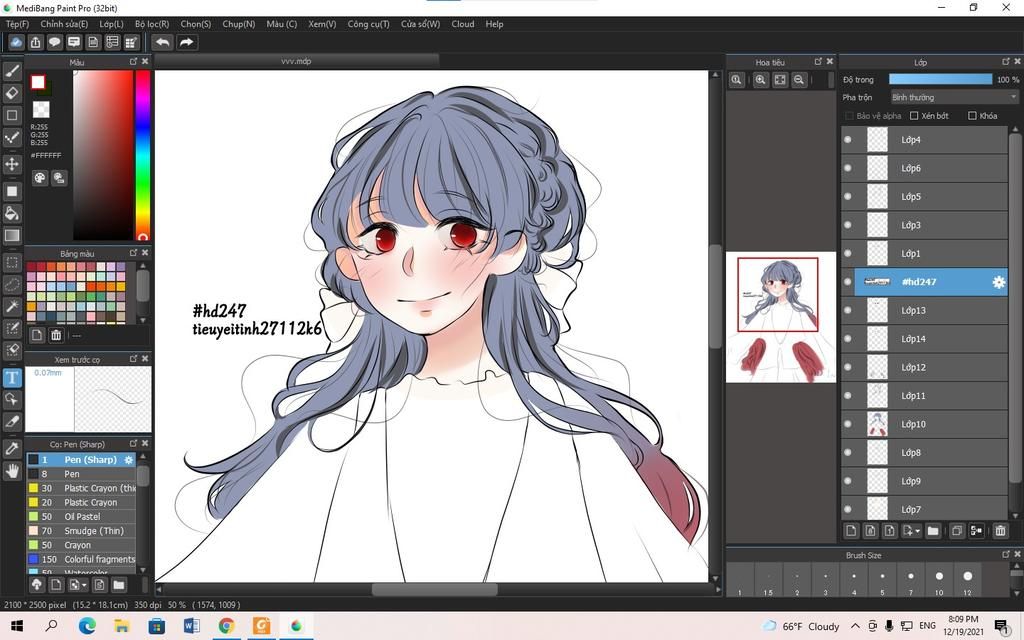
Task: Zoom out the Navigator preview
Action: click(x=799, y=80)
